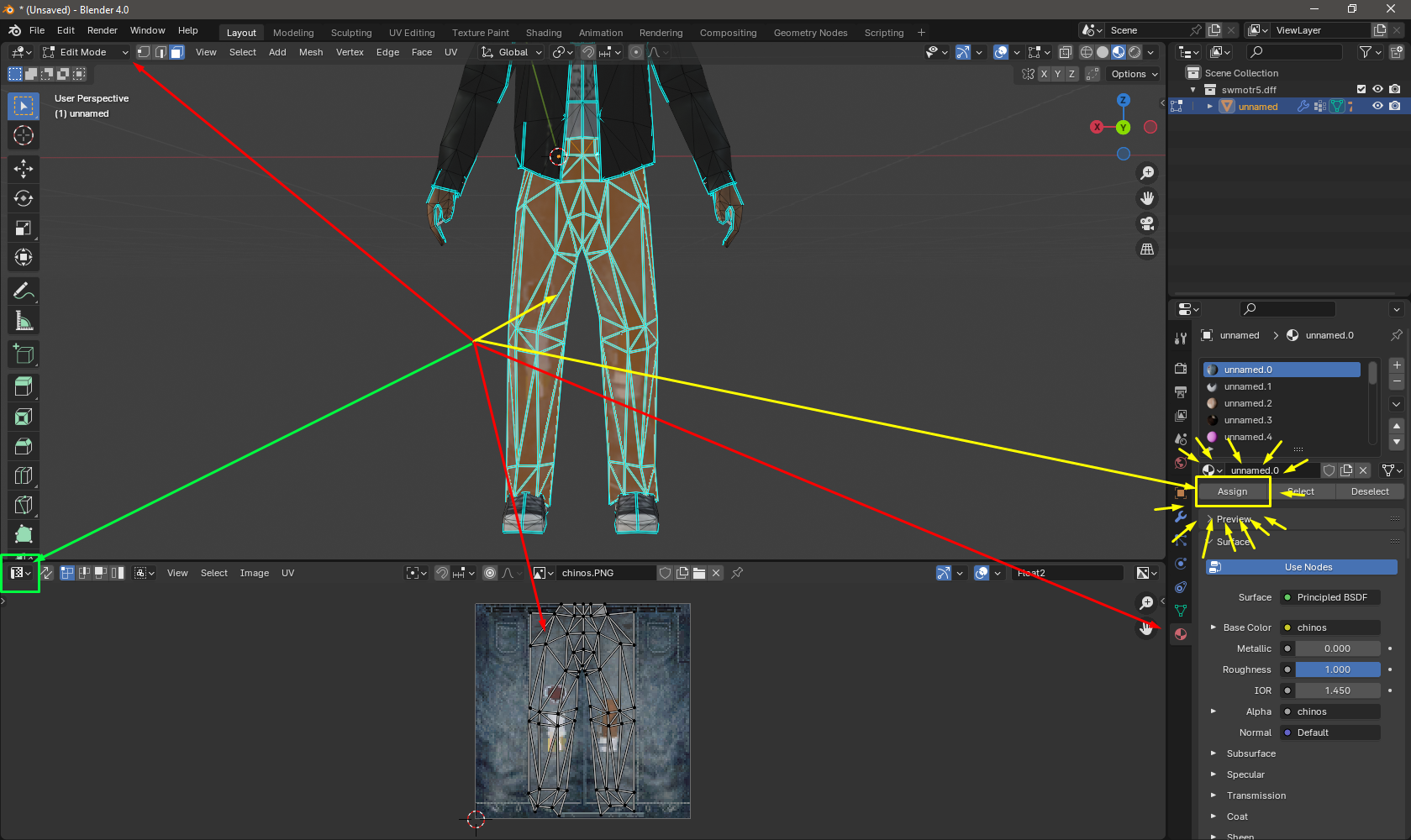Screen dimensions: 1411x840
Task: Open the Mesh menu
Action: pos(310,52)
